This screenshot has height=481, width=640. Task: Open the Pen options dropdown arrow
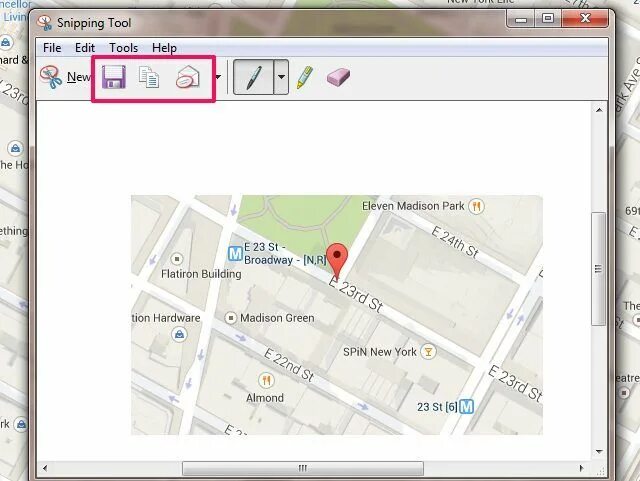(x=281, y=77)
